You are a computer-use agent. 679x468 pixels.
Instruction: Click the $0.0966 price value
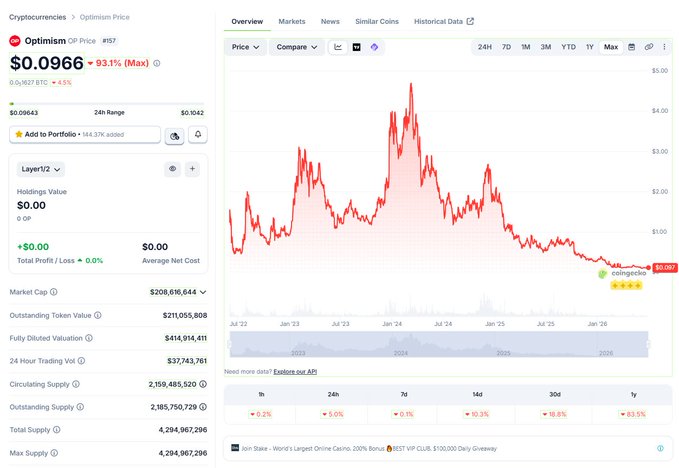point(47,63)
